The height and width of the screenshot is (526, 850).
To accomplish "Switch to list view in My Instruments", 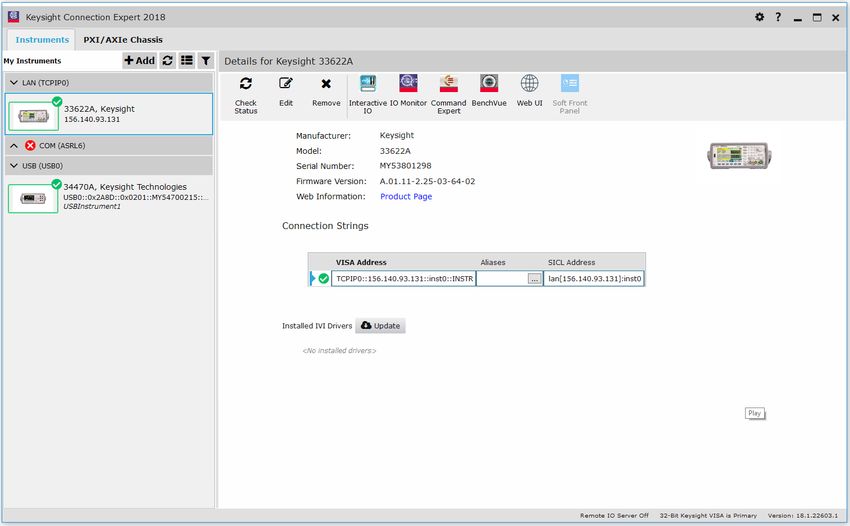I will pos(186,61).
